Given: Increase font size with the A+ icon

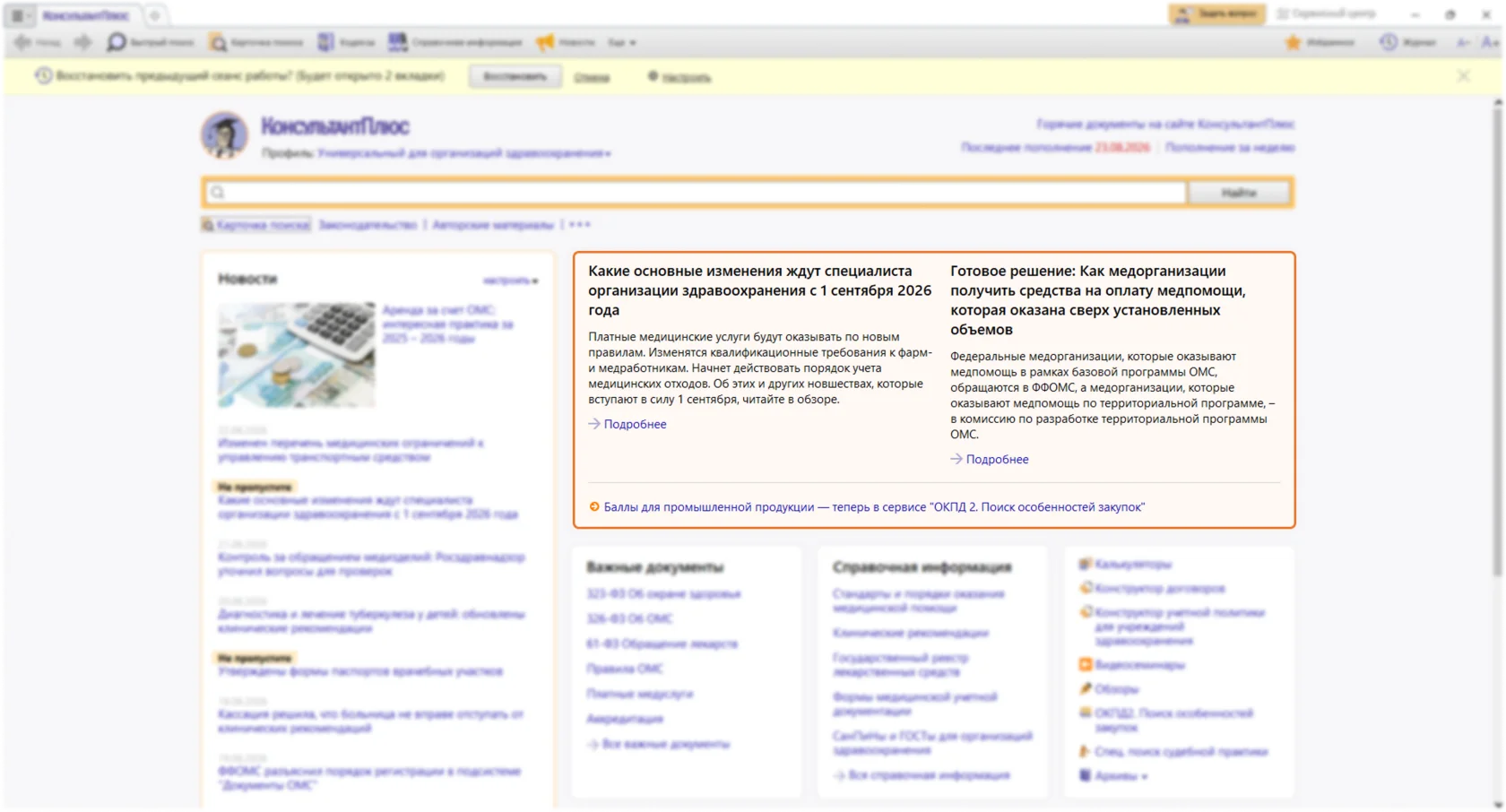Looking at the screenshot, I should click(x=1491, y=42).
